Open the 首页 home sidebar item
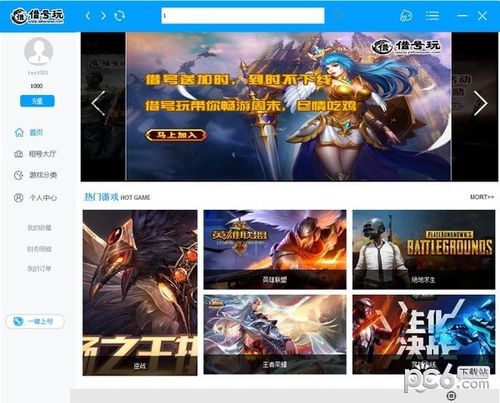Viewport: 500px width, 403px height. click(x=29, y=133)
